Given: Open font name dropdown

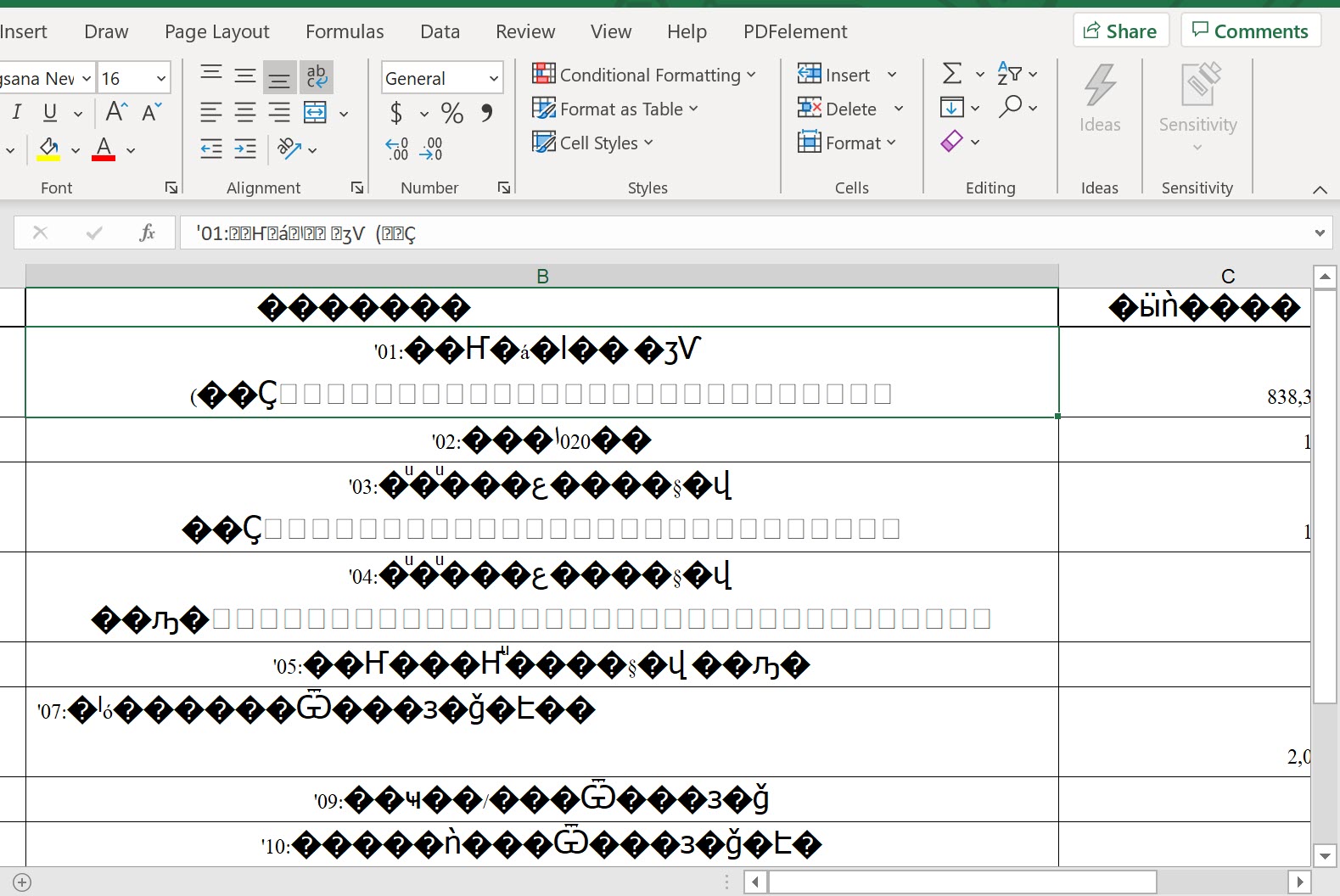Looking at the screenshot, I should click(87, 78).
